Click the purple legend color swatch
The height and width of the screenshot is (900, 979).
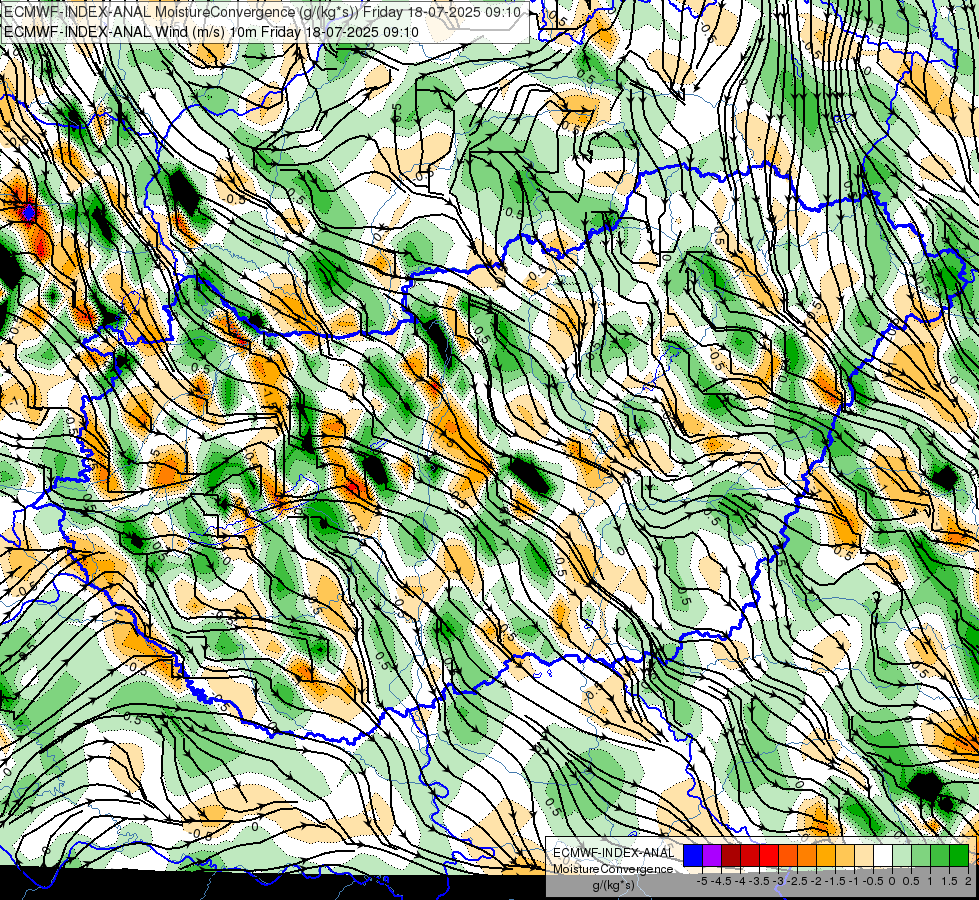click(x=712, y=855)
